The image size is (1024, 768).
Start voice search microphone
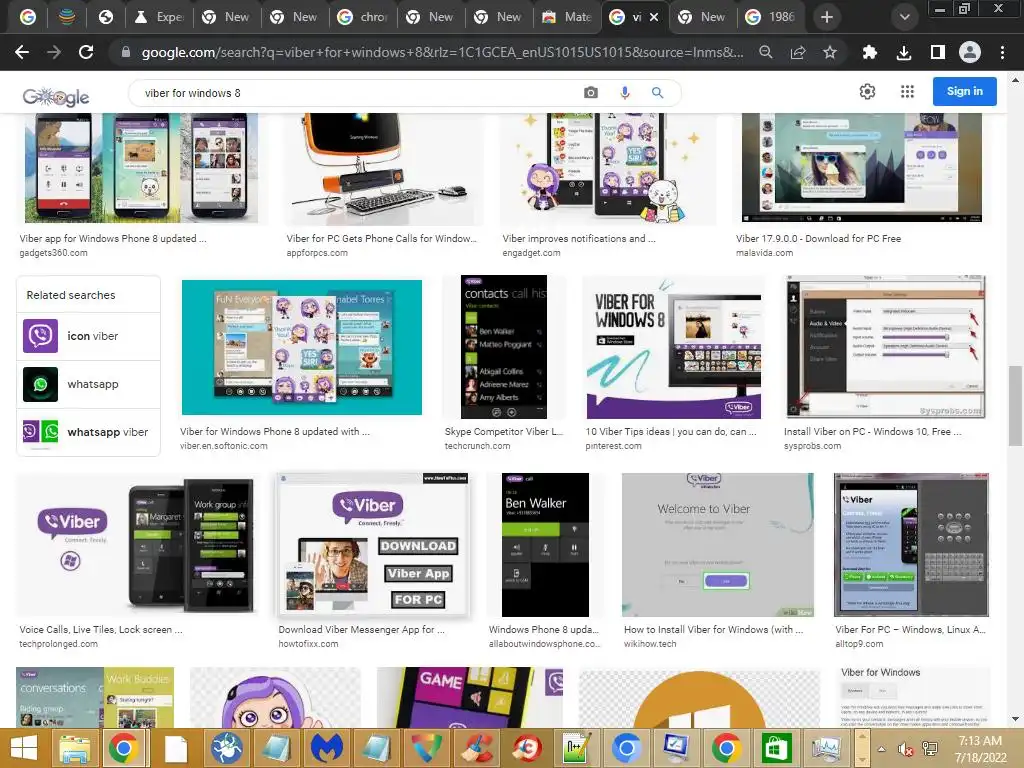pos(625,93)
